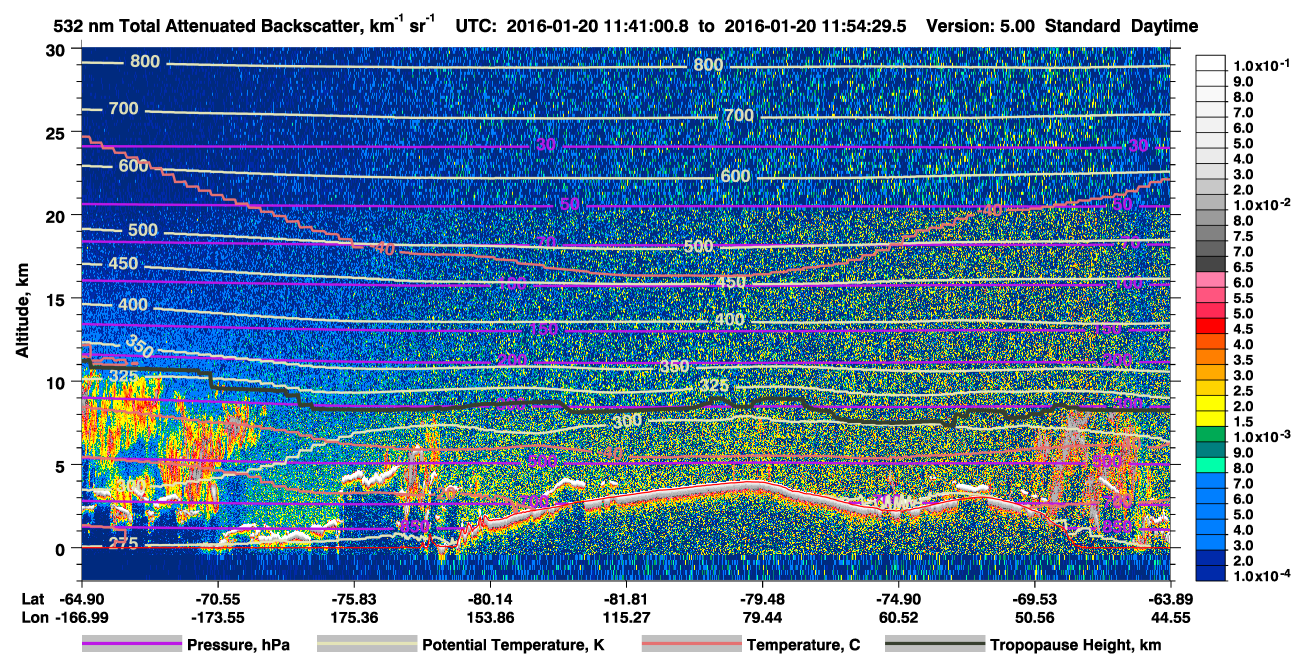Click the latitude value '-74.90'
1300x667 pixels.
point(899,599)
